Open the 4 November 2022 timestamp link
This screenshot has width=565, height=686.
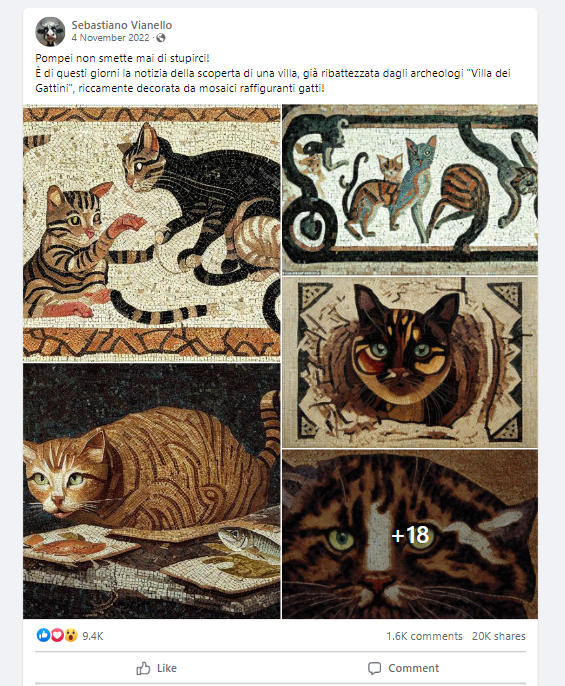[111, 38]
